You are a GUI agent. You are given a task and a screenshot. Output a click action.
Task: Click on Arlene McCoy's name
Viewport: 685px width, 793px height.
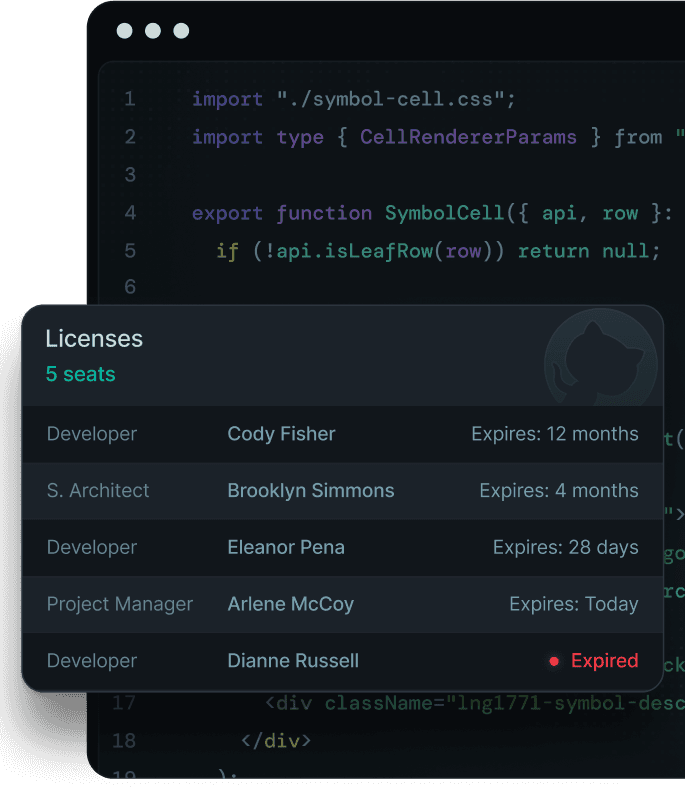(x=290, y=604)
